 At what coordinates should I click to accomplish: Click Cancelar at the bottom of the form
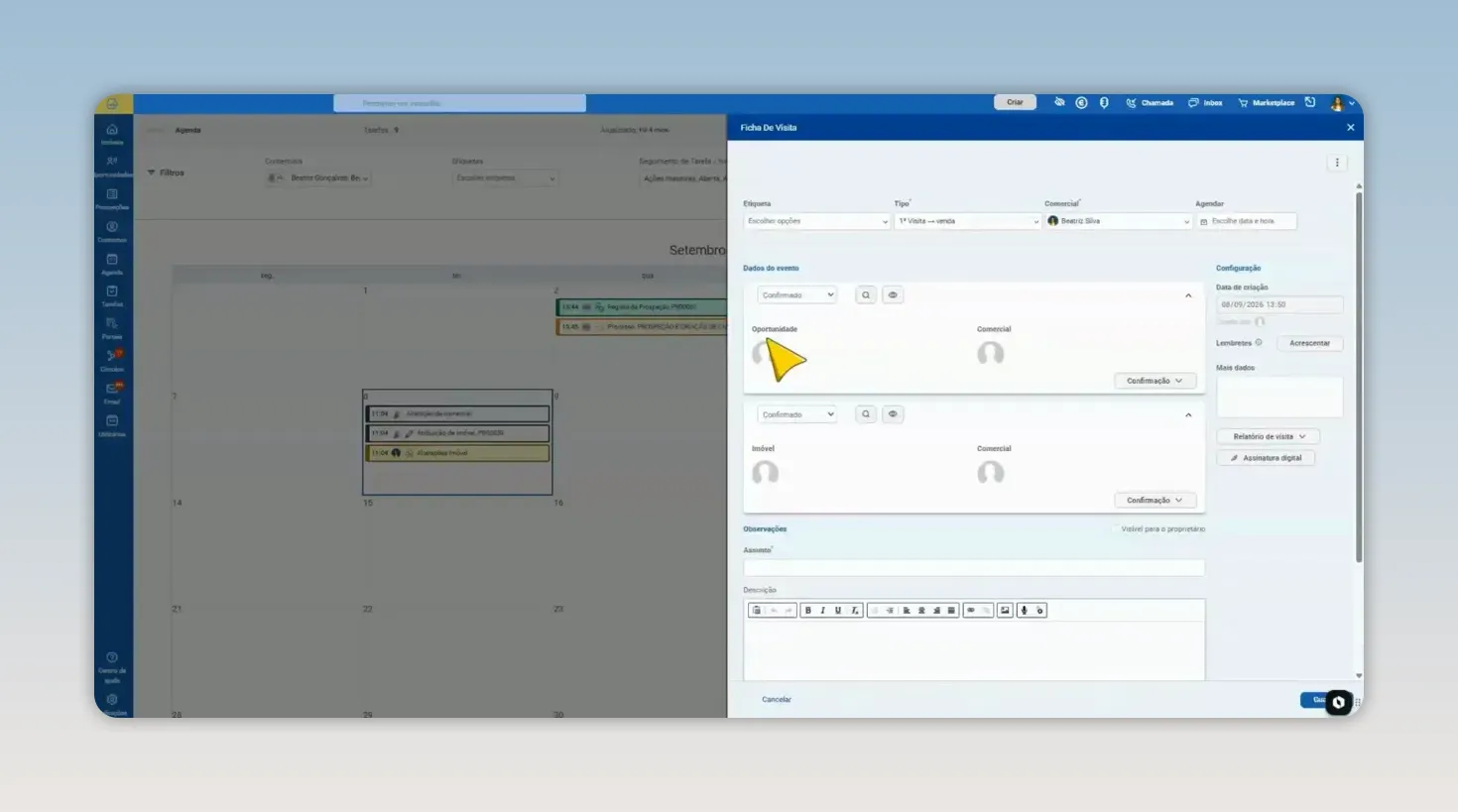tap(777, 700)
